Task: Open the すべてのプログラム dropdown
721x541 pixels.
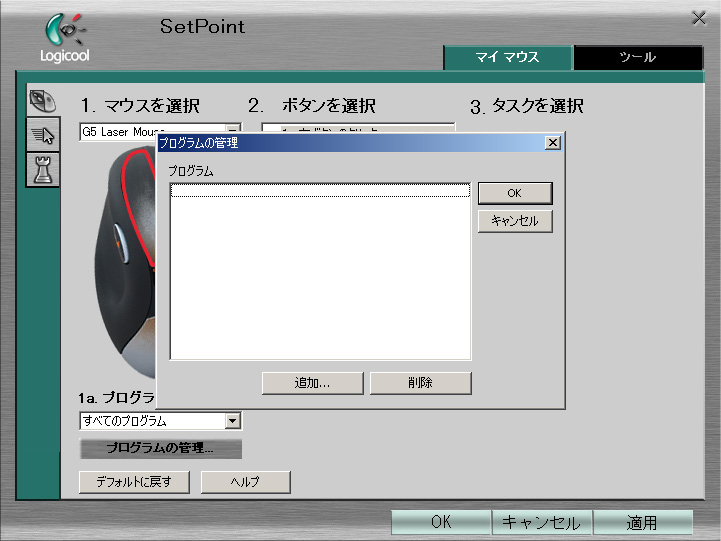Action: coord(233,421)
